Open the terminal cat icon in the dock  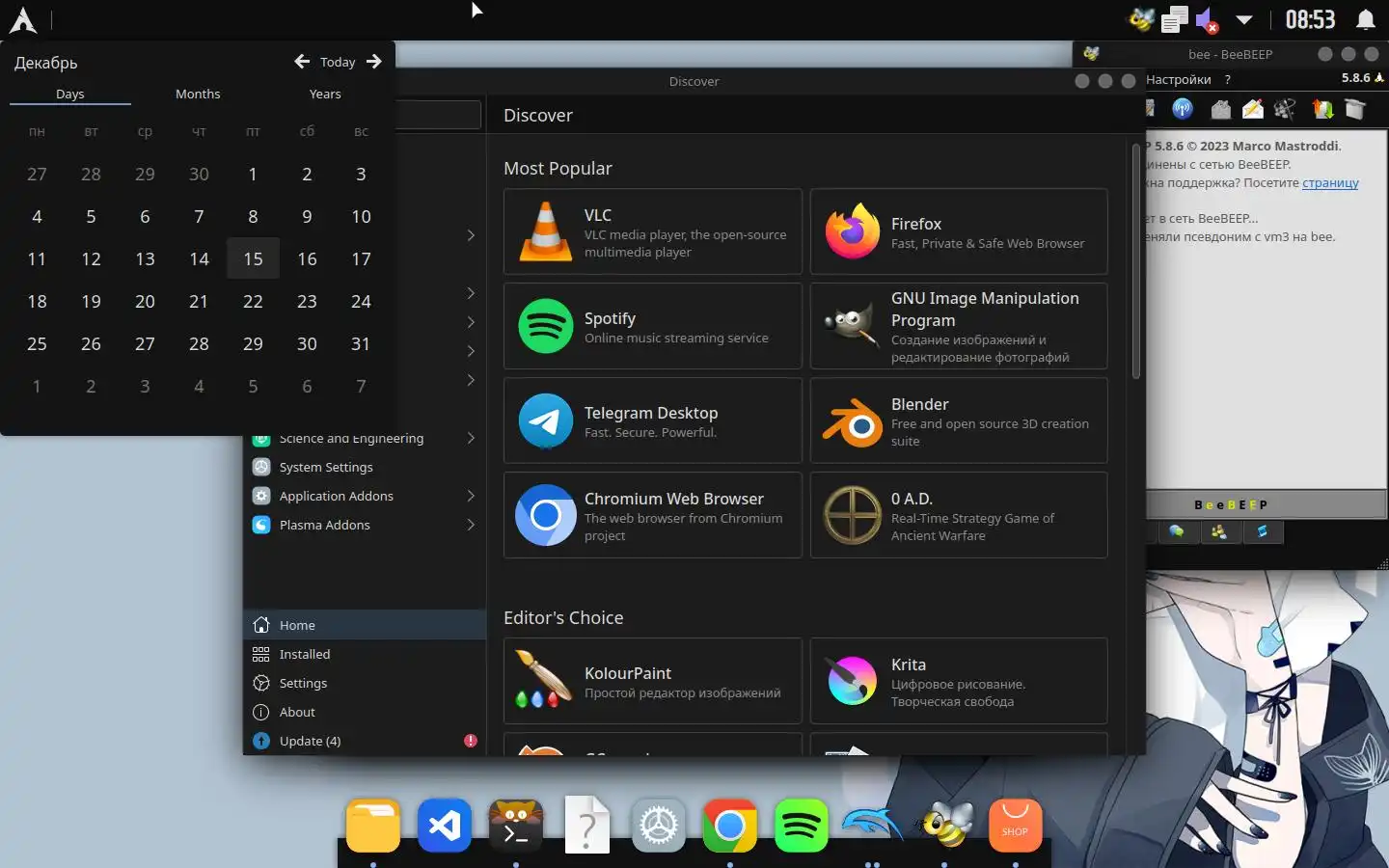(516, 826)
